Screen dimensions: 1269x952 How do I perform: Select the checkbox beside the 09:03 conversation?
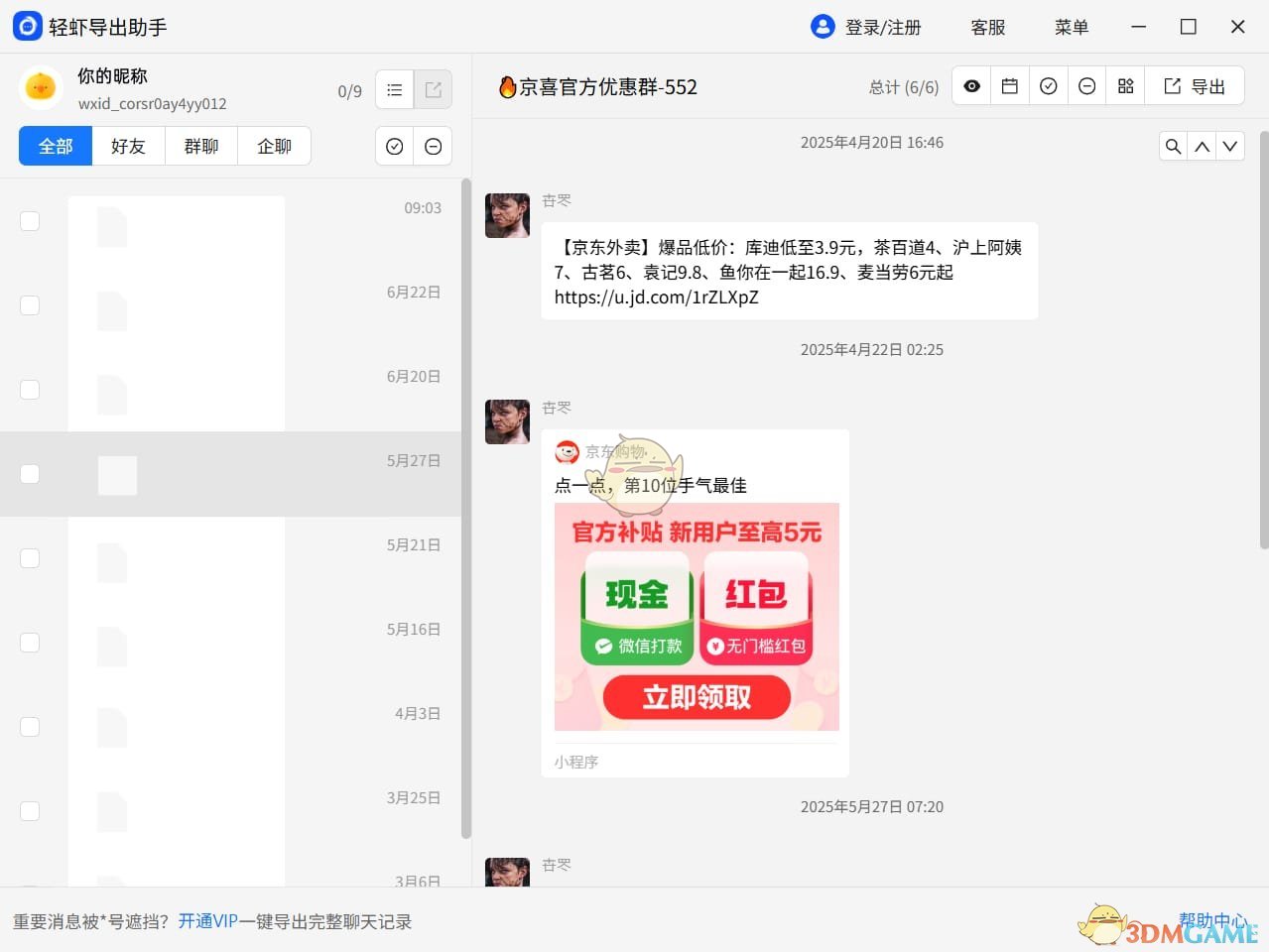tap(30, 220)
